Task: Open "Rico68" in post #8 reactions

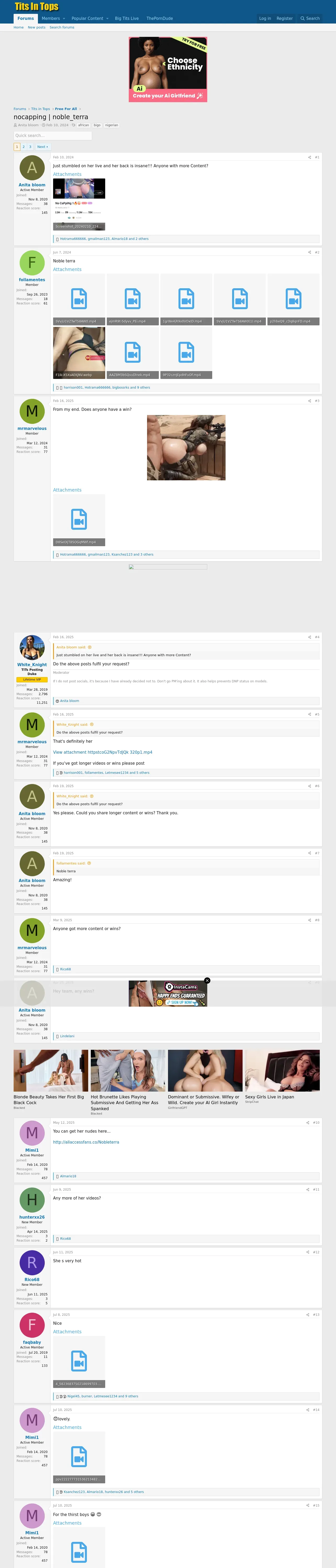Action: (x=65, y=969)
